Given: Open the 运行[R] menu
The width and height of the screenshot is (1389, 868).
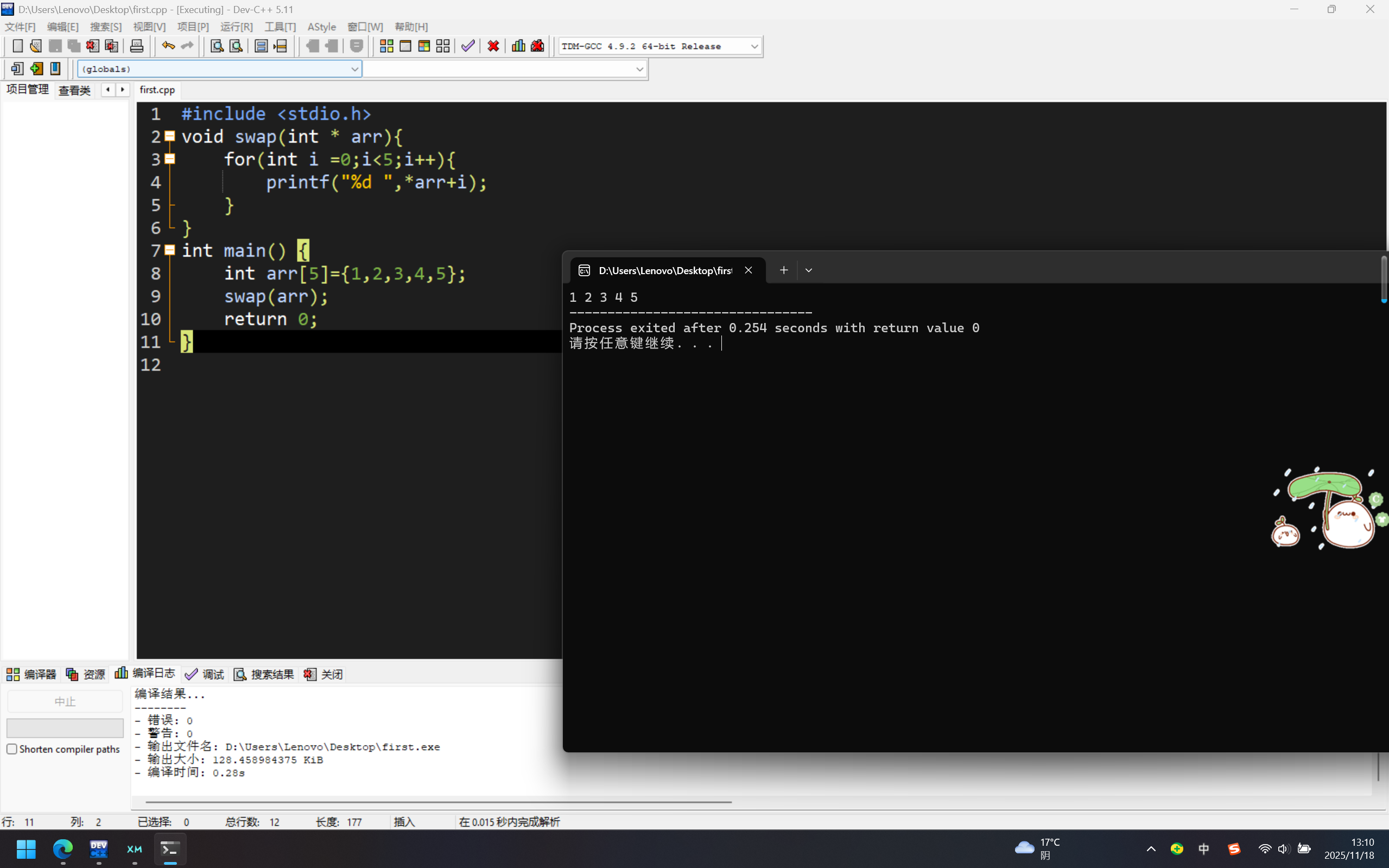Looking at the screenshot, I should (236, 27).
